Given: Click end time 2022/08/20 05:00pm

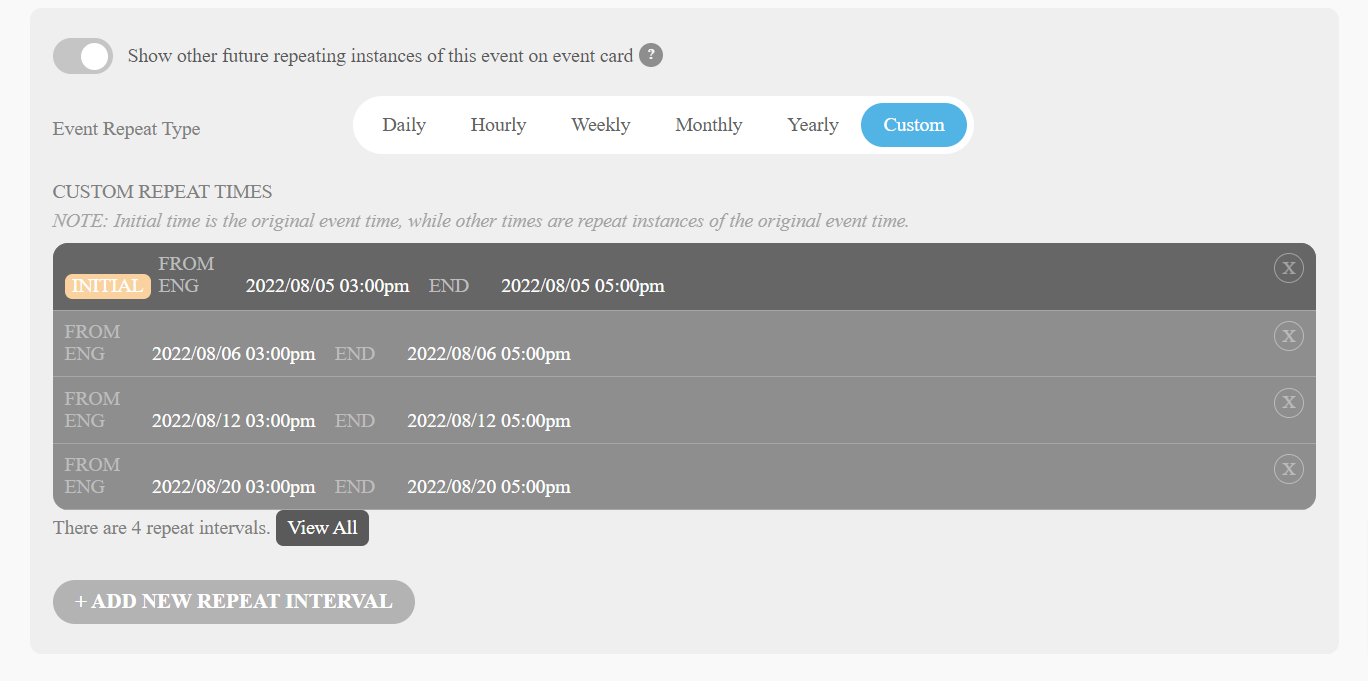Looking at the screenshot, I should tap(488, 487).
